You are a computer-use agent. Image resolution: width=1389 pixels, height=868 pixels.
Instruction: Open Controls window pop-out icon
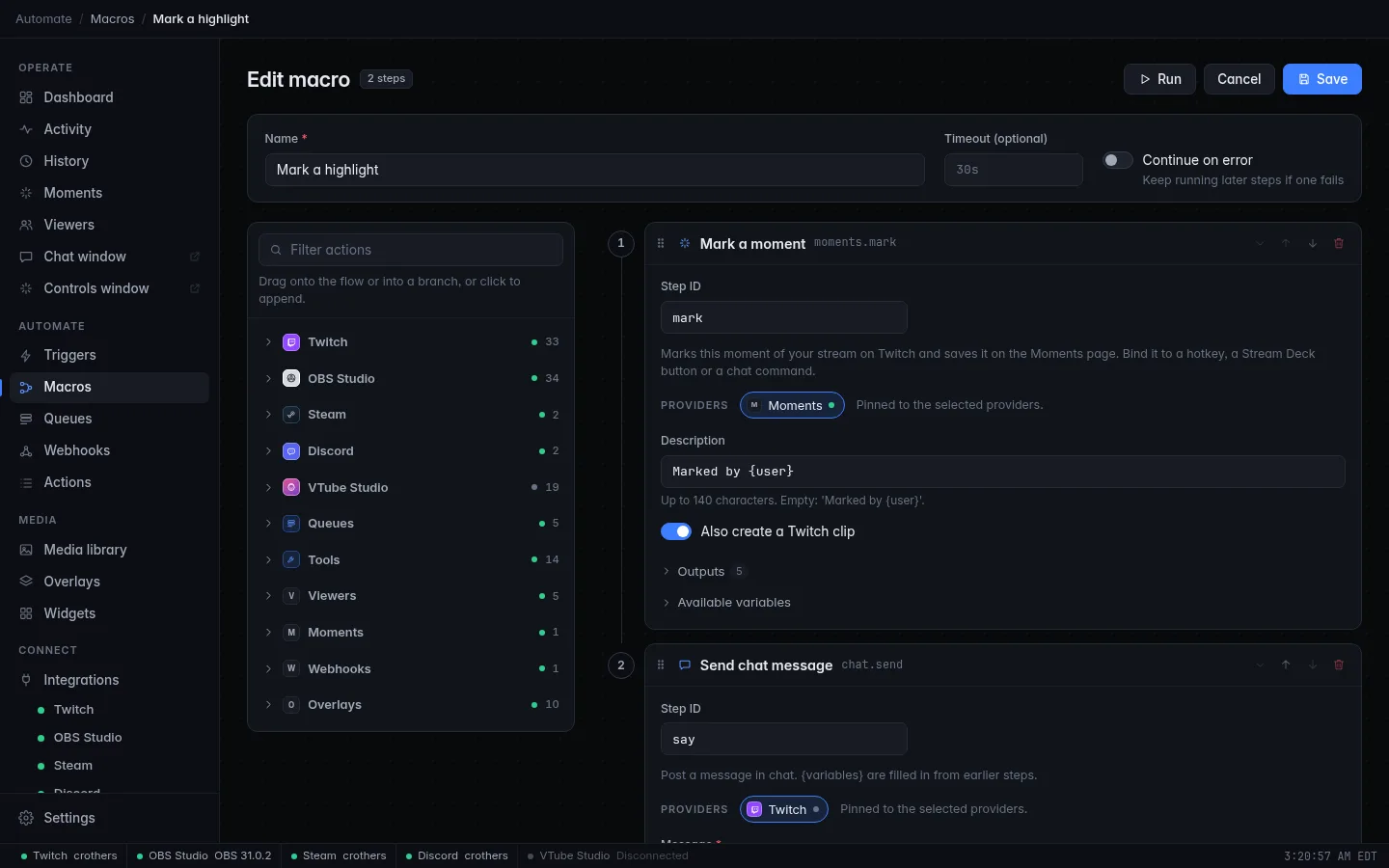click(x=195, y=288)
